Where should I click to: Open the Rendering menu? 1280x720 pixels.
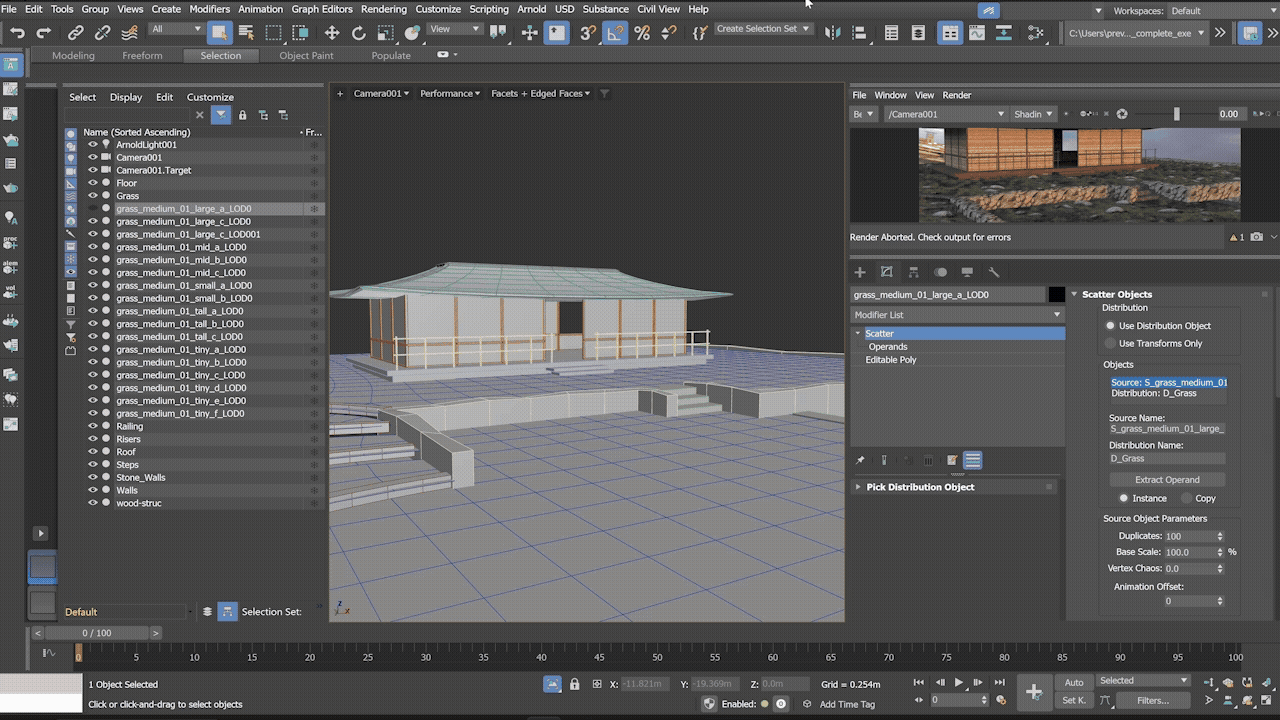point(383,9)
